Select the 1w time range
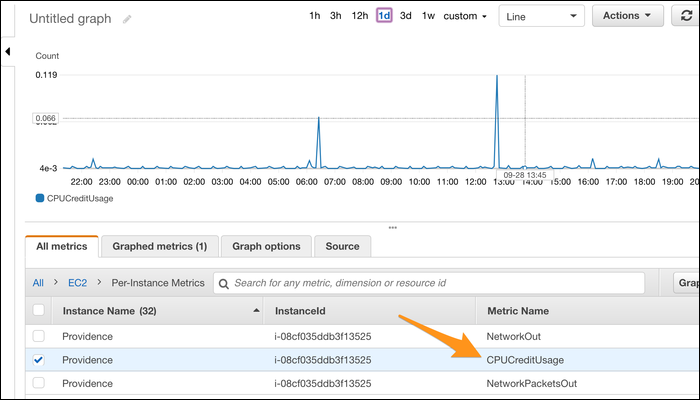The height and width of the screenshot is (400, 700). coord(428,16)
